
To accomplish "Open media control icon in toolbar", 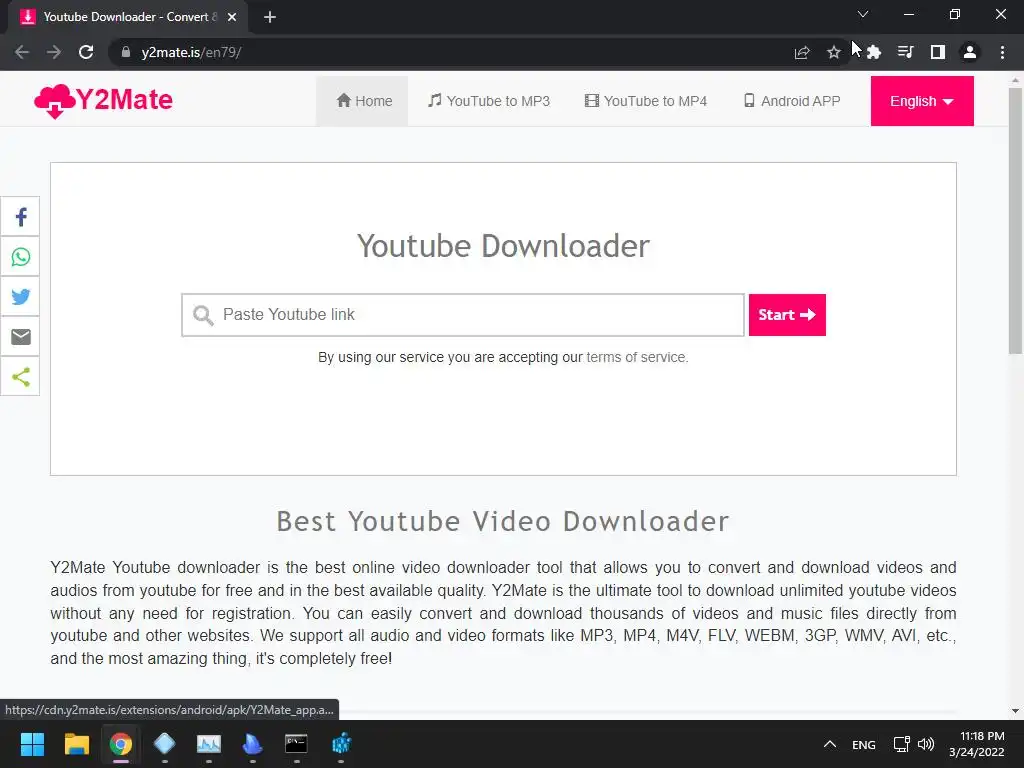I will (905, 52).
